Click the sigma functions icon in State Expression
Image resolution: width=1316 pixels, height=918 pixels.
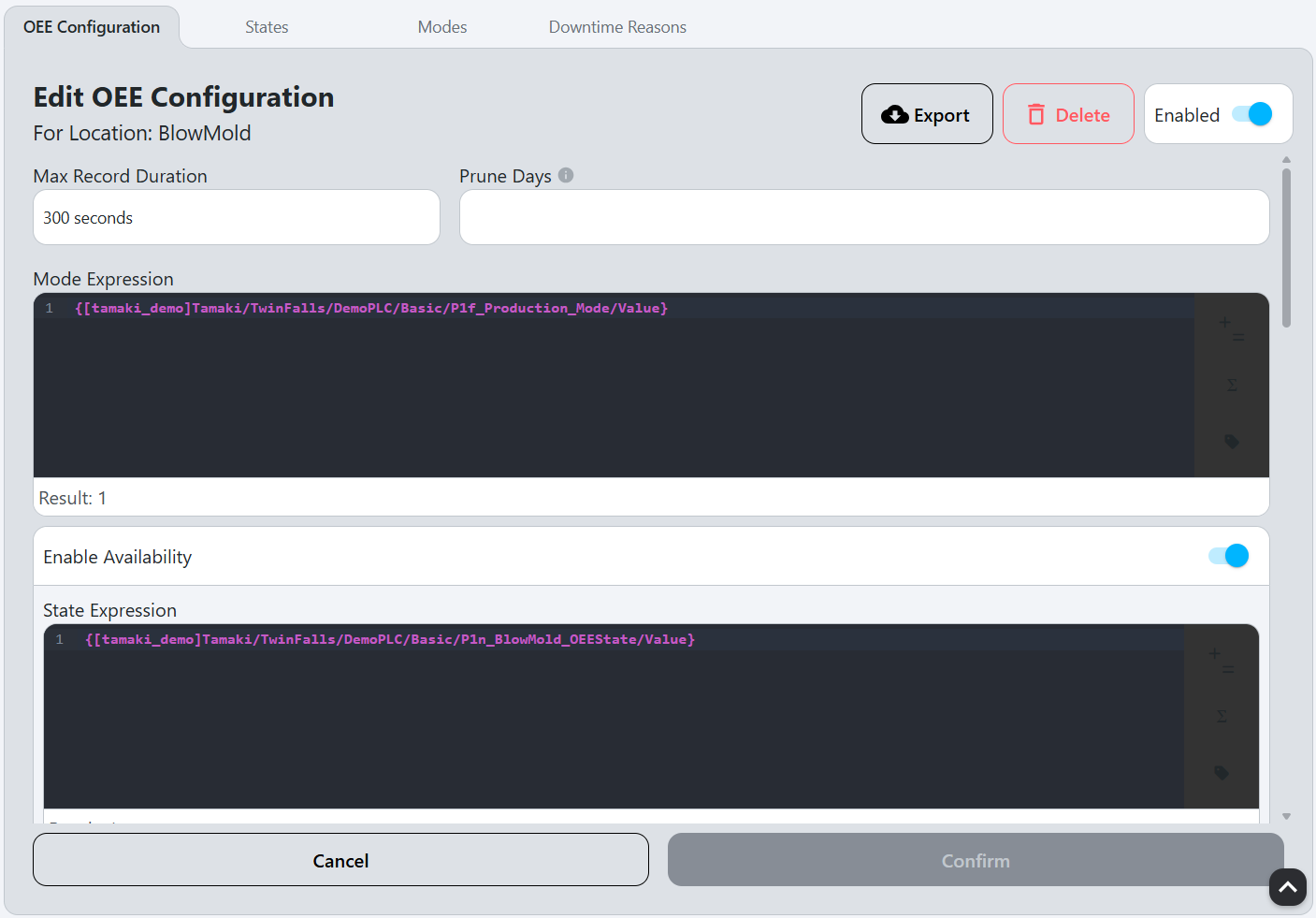[x=1221, y=716]
